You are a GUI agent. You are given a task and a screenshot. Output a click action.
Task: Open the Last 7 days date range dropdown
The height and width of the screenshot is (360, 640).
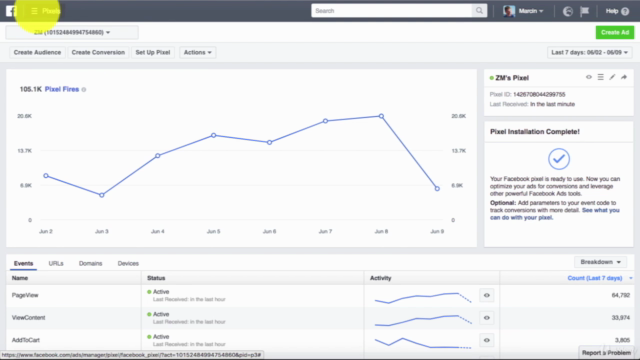tap(589, 52)
